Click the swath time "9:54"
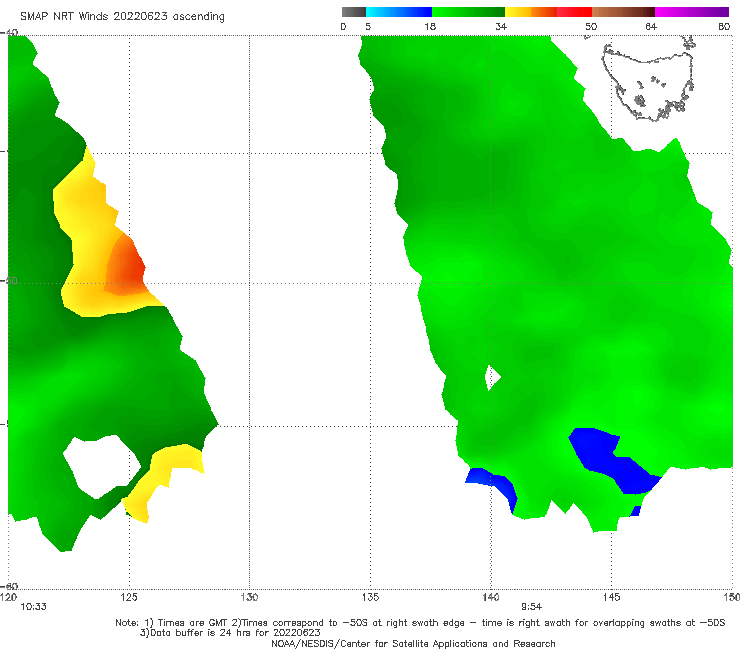Image resolution: width=740 pixels, height=650 pixels. pyautogui.click(x=531, y=607)
